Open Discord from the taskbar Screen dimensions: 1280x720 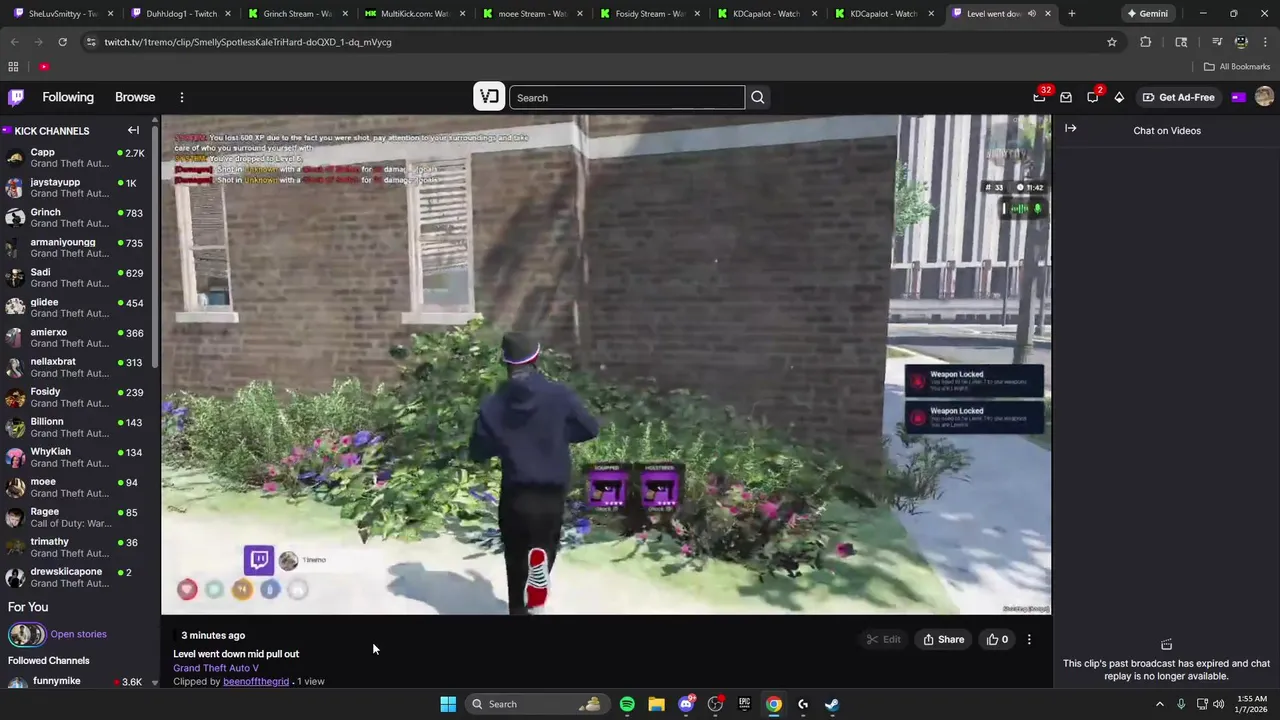coord(686,704)
